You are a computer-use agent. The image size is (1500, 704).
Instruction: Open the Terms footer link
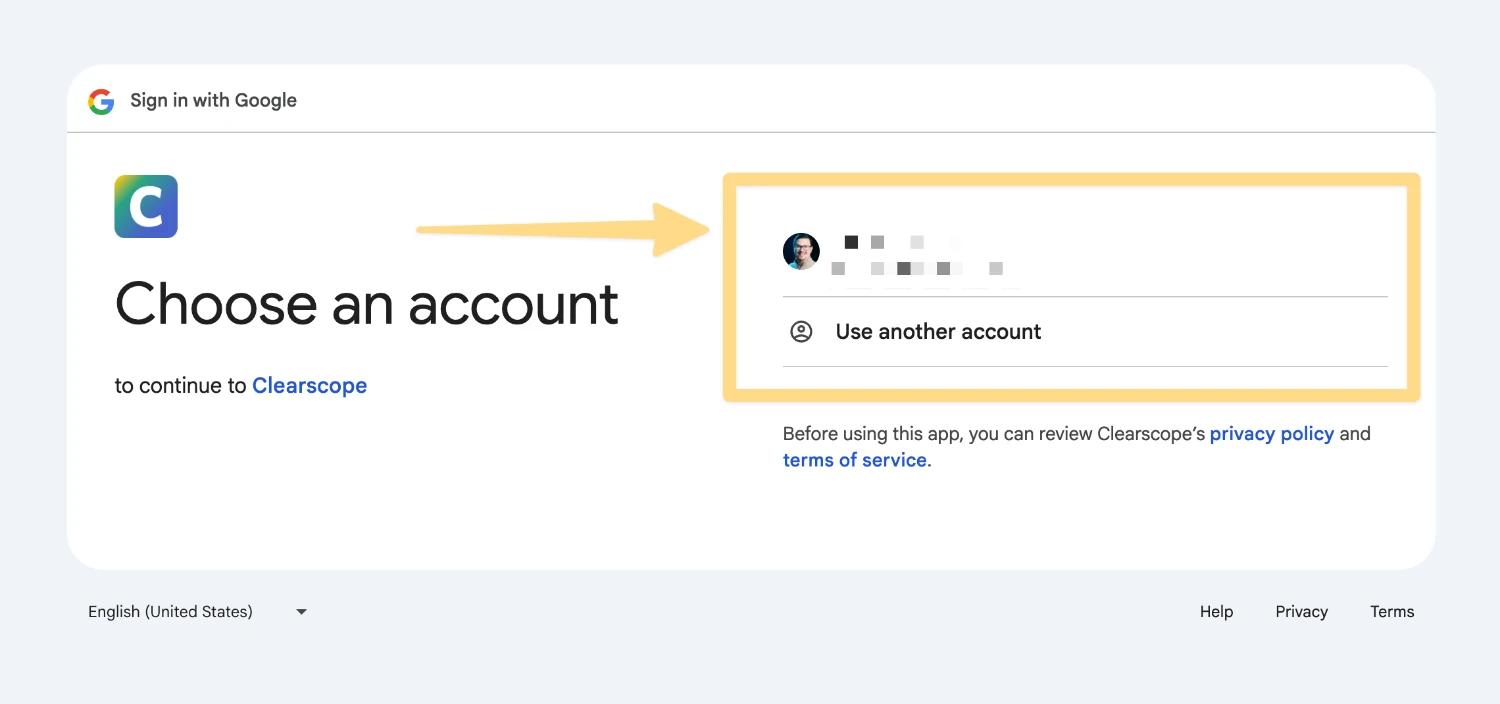pyautogui.click(x=1392, y=611)
